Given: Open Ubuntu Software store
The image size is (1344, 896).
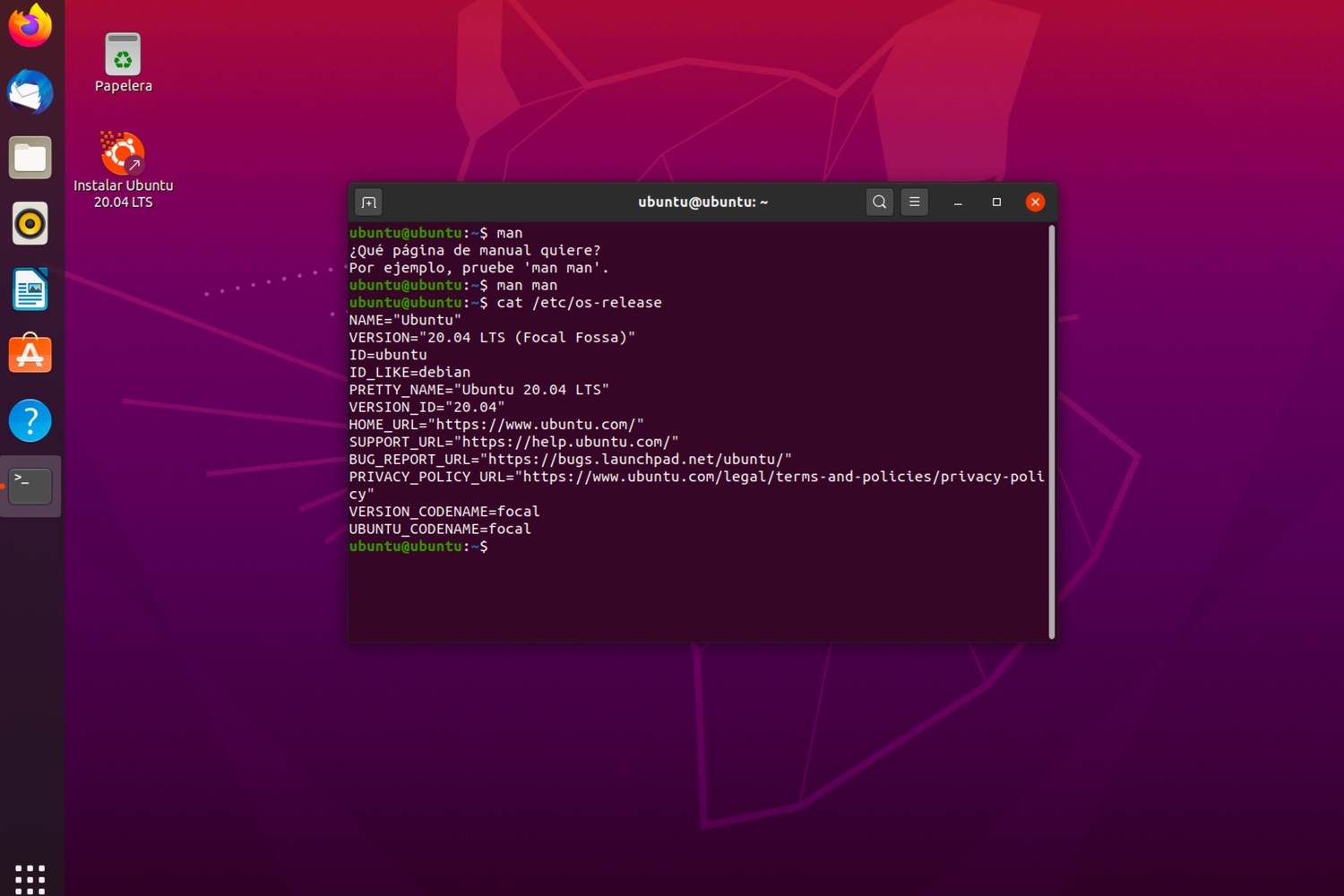Looking at the screenshot, I should pos(30,354).
